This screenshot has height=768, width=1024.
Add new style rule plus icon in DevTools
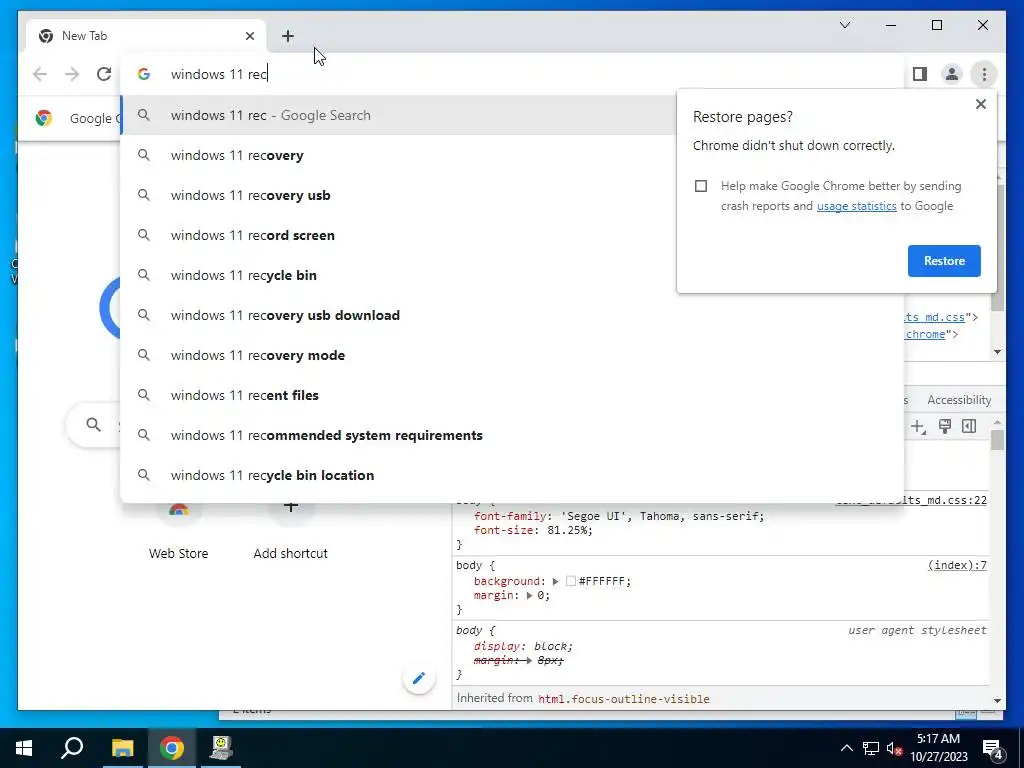pos(918,426)
